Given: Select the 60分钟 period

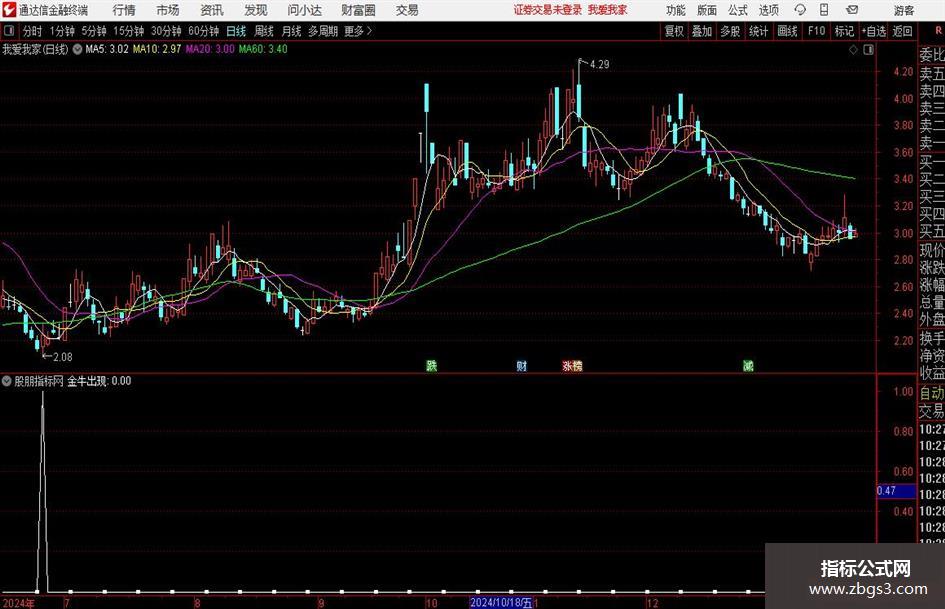Looking at the screenshot, I should [x=204, y=31].
